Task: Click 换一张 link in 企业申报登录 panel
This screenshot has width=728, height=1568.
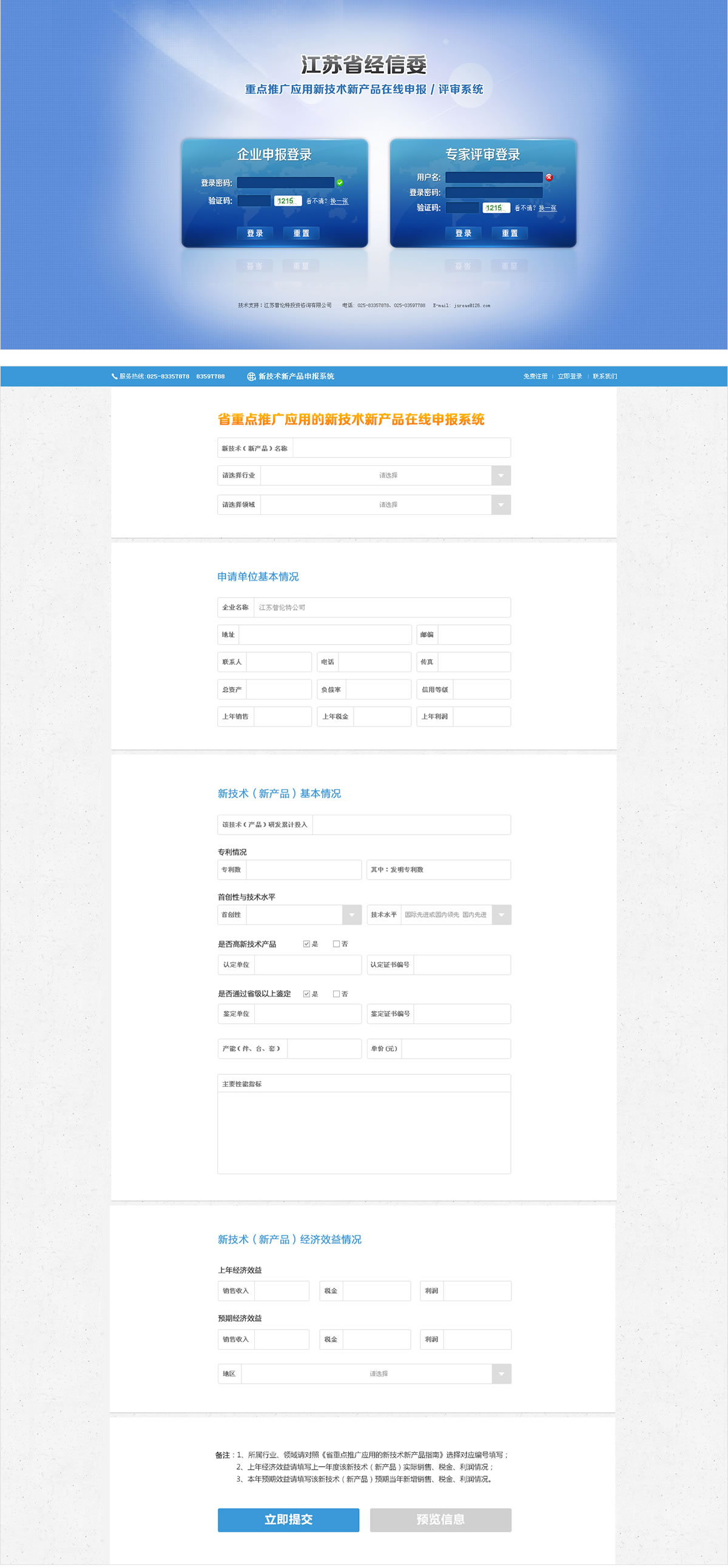Action: coord(339,201)
